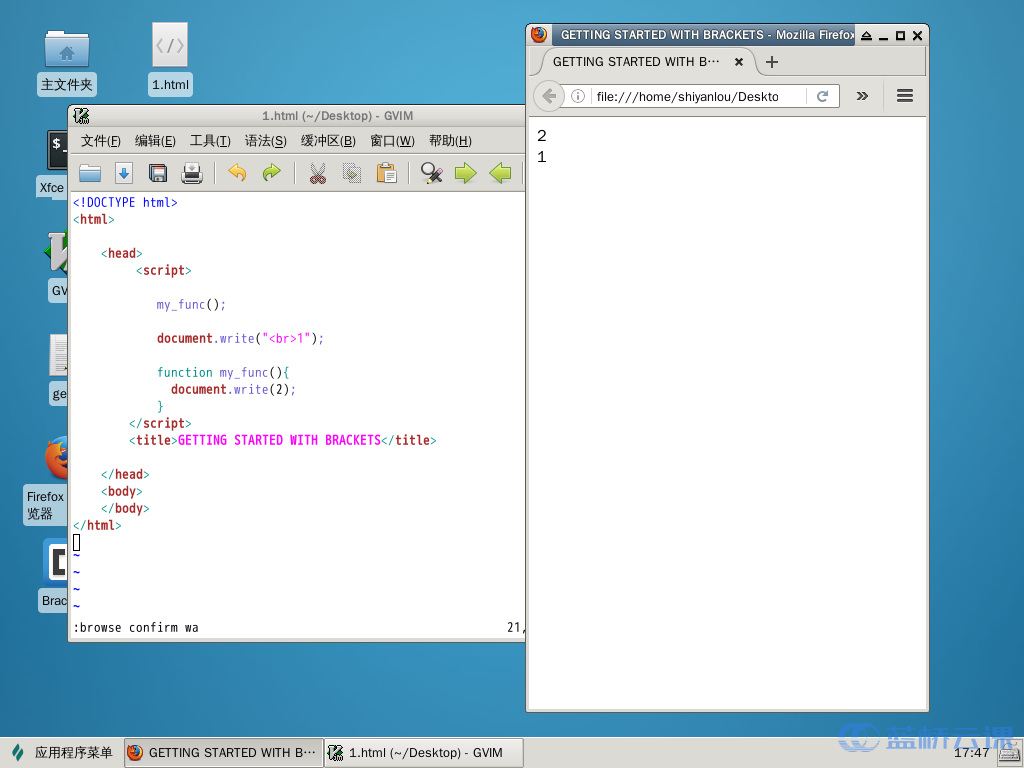Show site information for the file URL
Viewport: 1024px width, 768px height.
[x=578, y=96]
